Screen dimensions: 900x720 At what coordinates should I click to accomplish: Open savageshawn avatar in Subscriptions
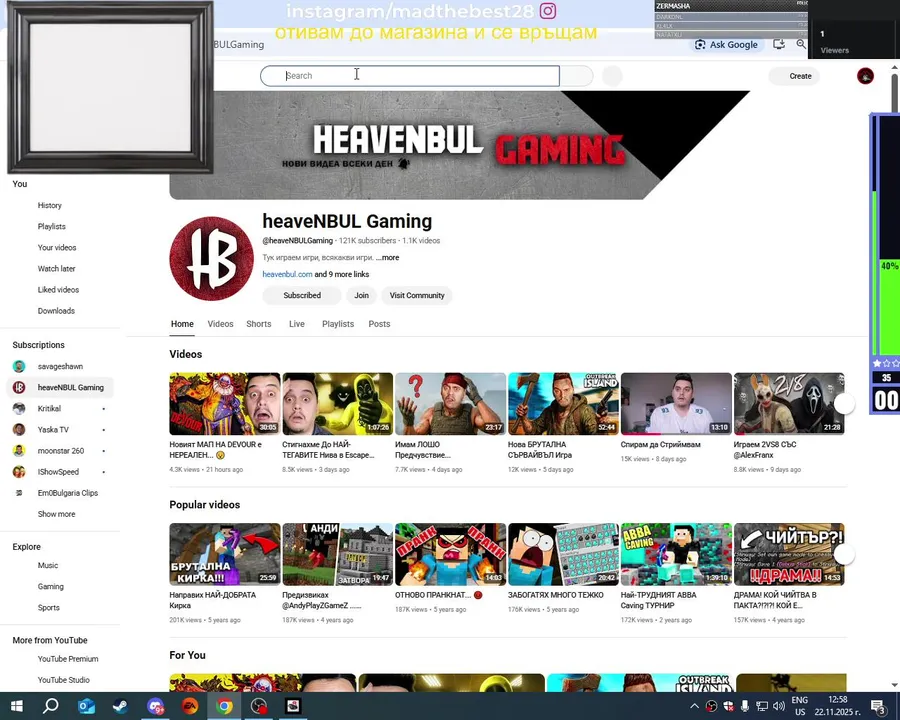[x=19, y=366]
